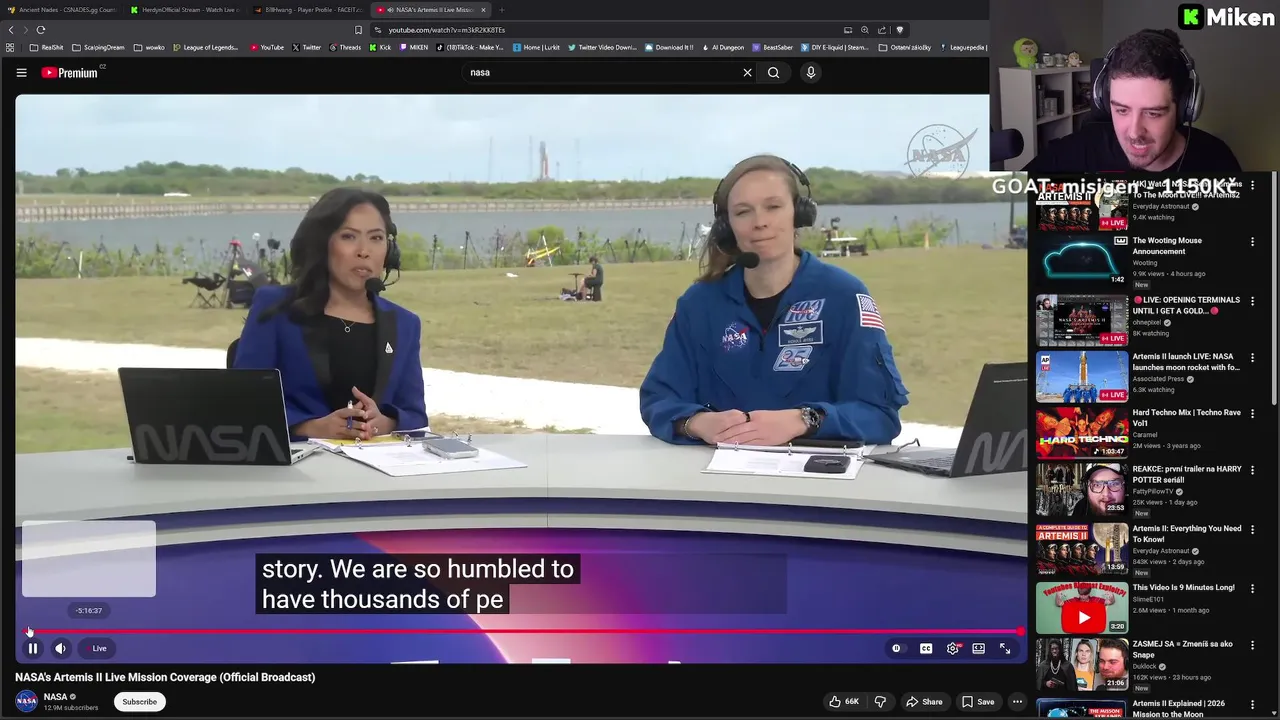1280x720 pixels.
Task: Dislike the video
Action: click(x=880, y=702)
